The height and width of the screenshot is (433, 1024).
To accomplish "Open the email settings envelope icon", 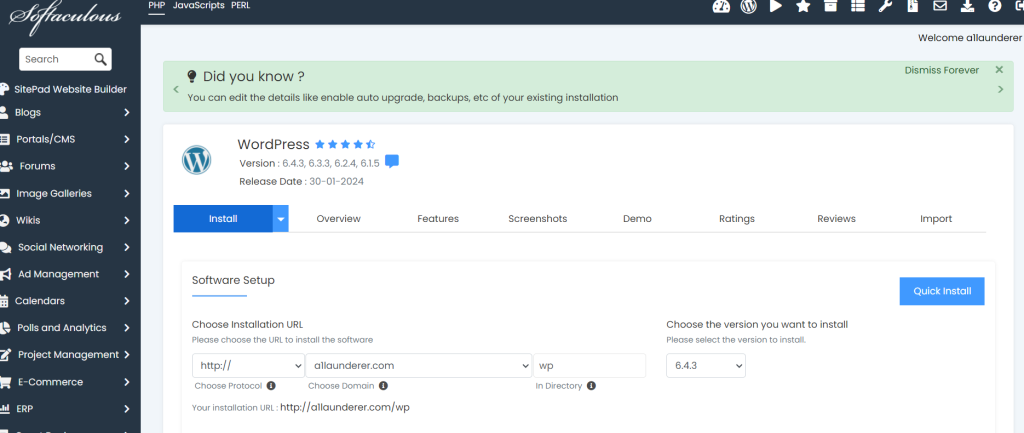I will 940,7.
